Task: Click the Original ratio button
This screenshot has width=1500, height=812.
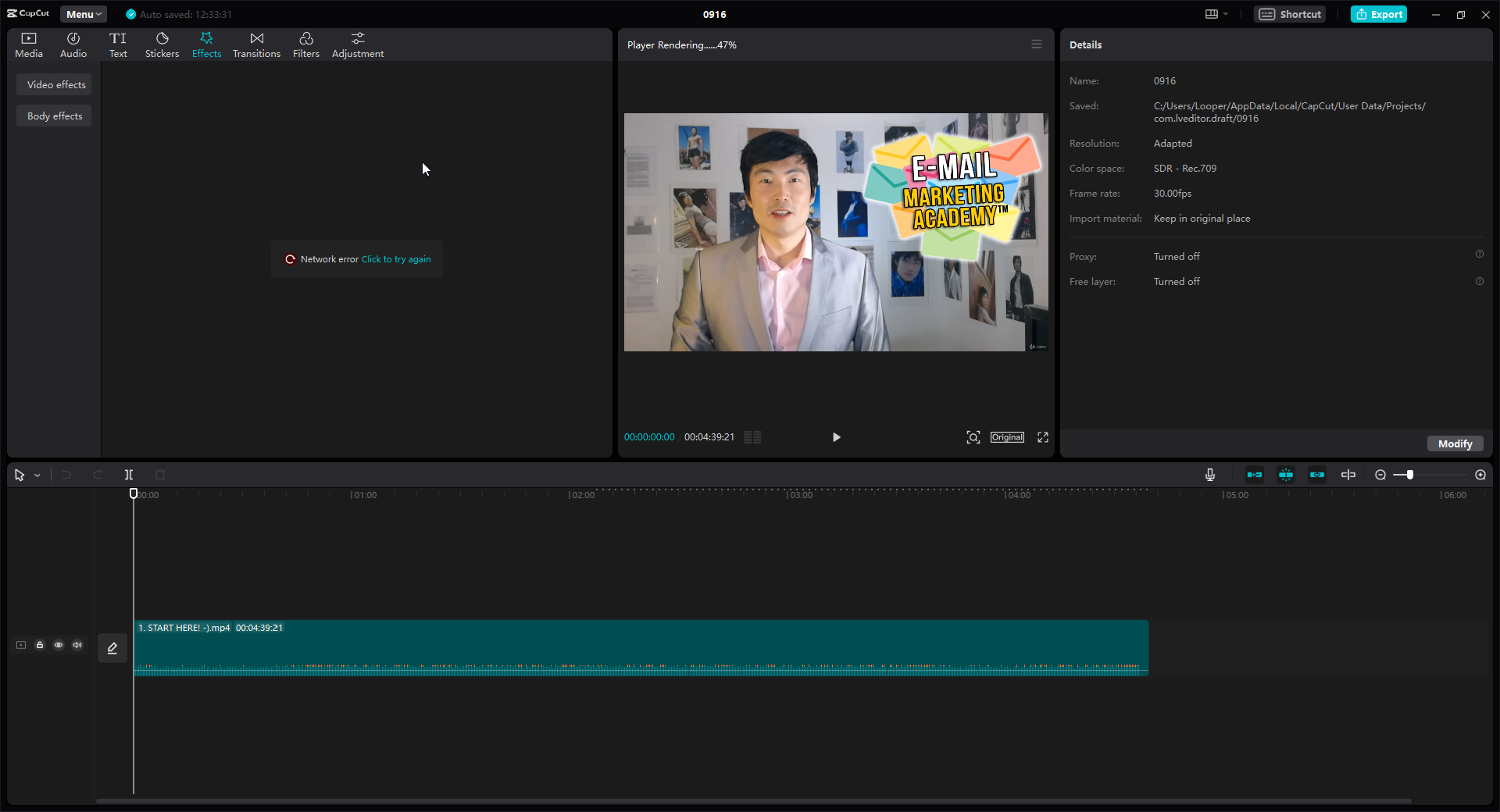Action: (1007, 437)
